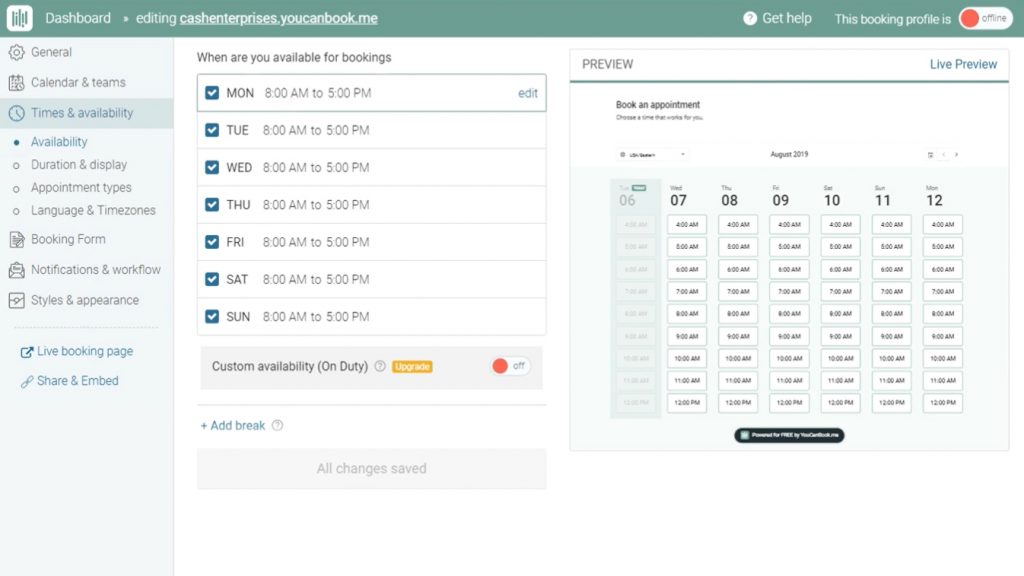
Task: Expand the Times & availability sidebar section
Action: point(81,113)
